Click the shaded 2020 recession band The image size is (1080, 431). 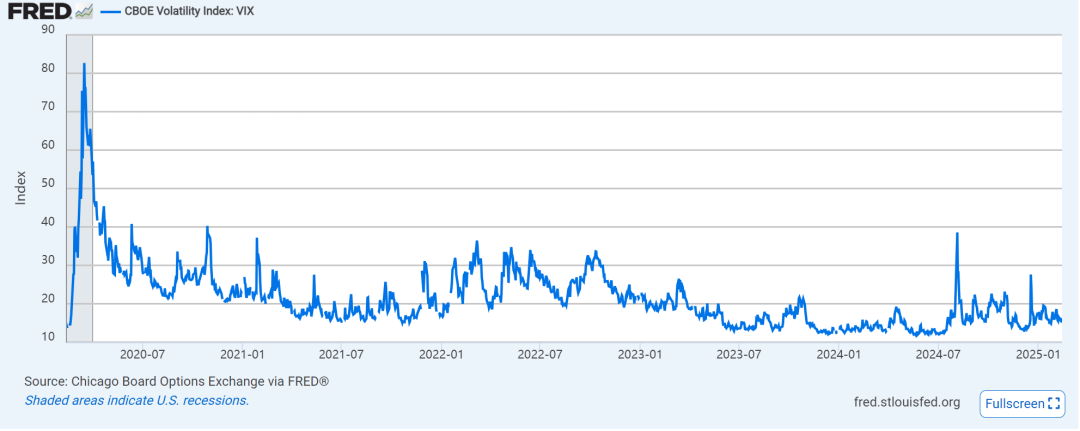pyautogui.click(x=79, y=187)
